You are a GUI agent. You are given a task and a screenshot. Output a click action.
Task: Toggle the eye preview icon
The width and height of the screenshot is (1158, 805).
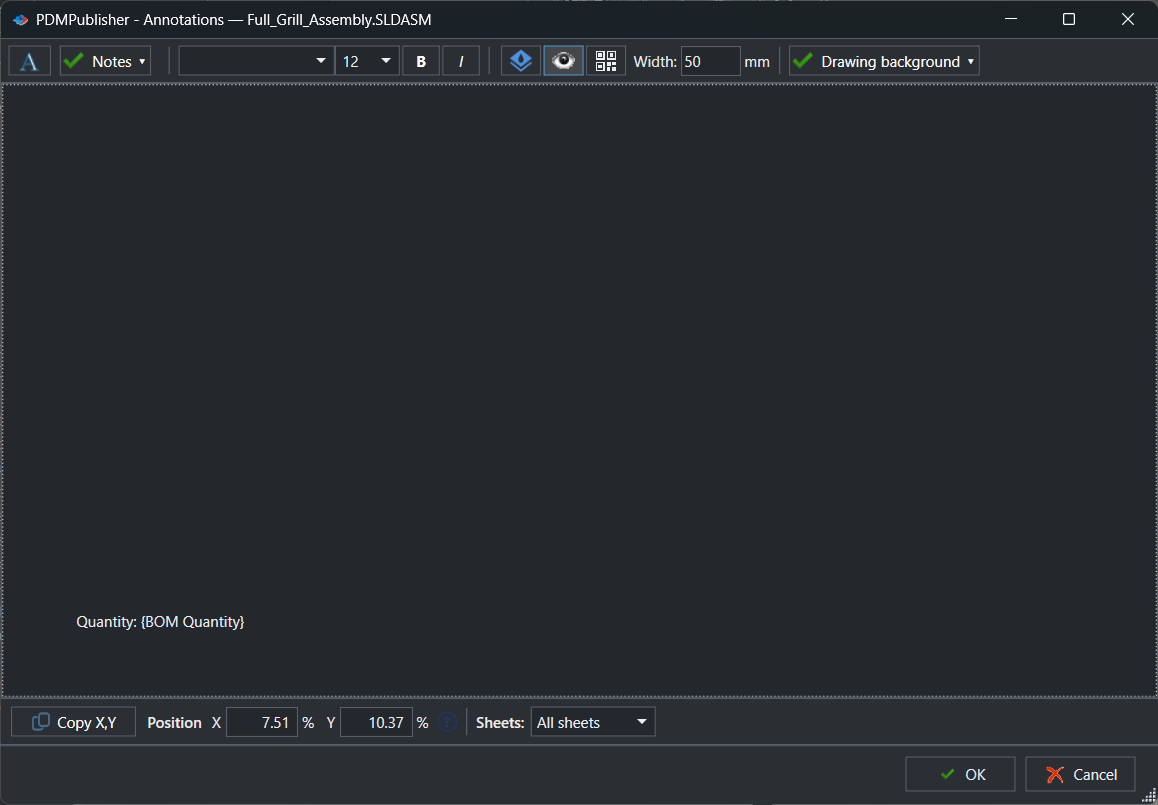click(x=563, y=61)
